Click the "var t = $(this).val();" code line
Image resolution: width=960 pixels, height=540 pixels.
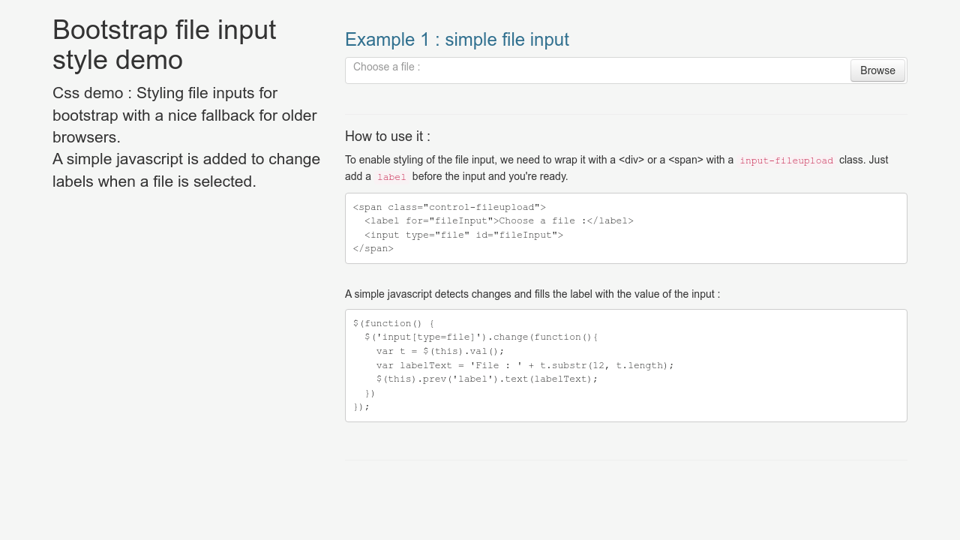click(440, 351)
